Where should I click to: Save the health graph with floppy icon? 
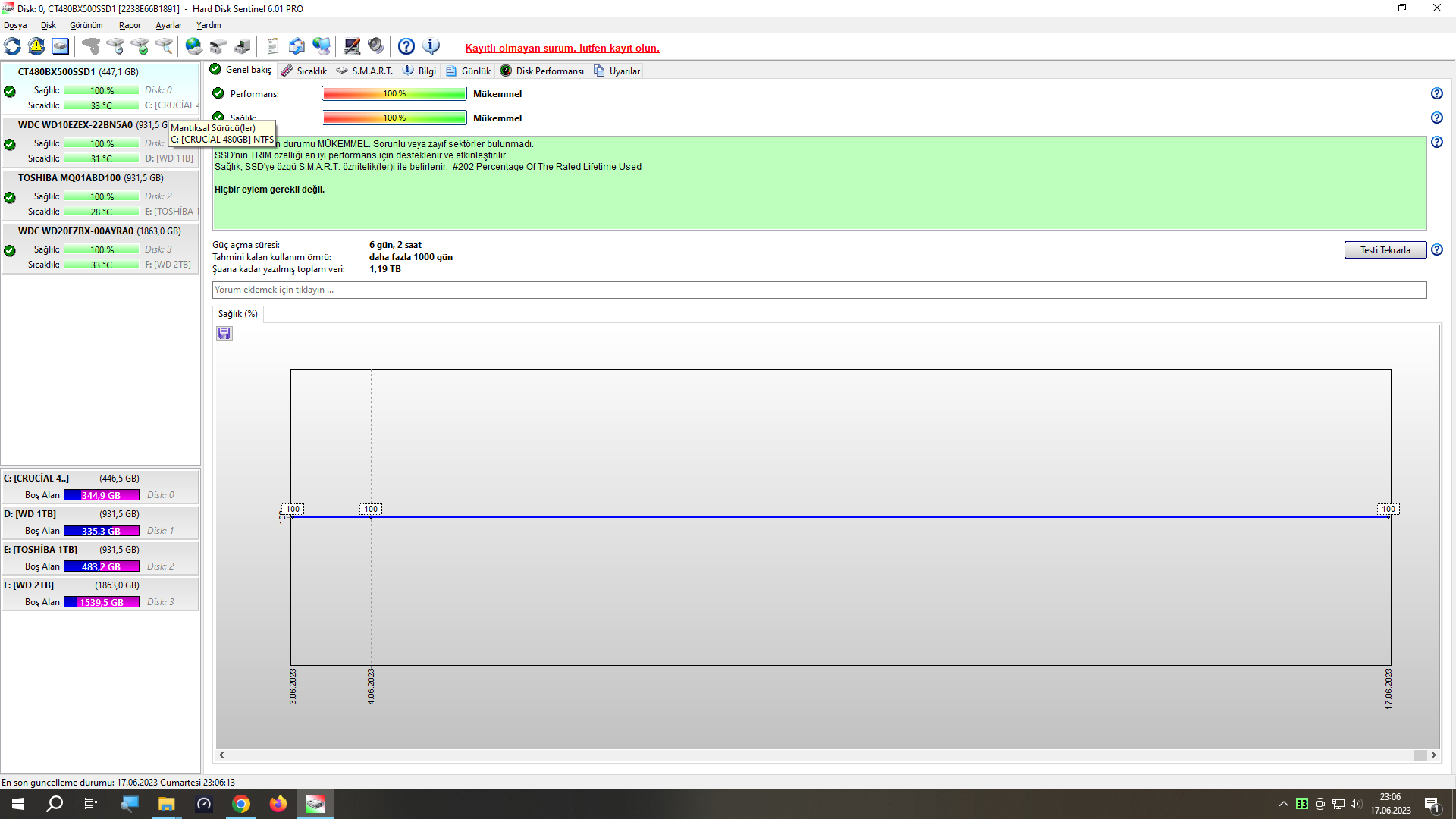point(224,334)
